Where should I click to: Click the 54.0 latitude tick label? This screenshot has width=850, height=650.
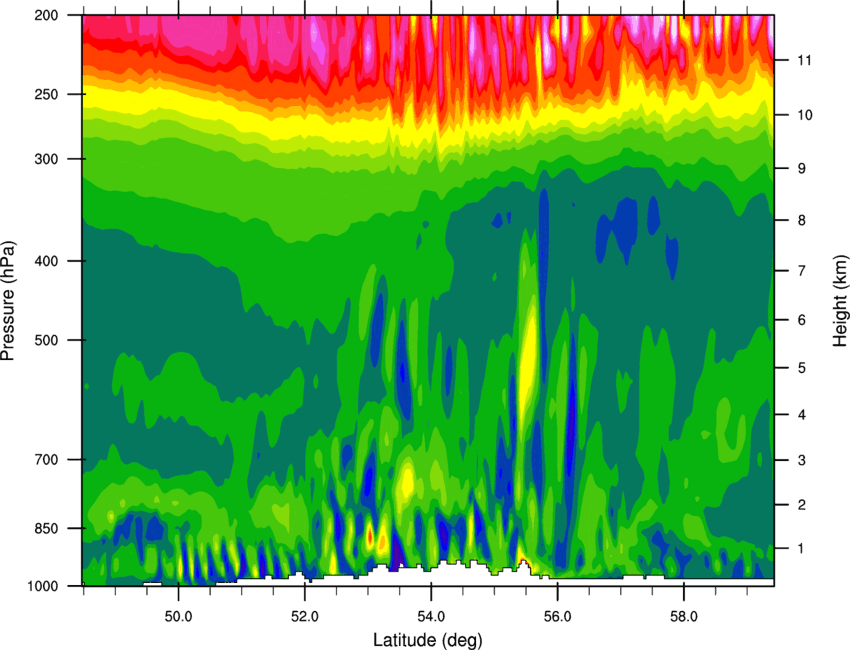(431, 617)
